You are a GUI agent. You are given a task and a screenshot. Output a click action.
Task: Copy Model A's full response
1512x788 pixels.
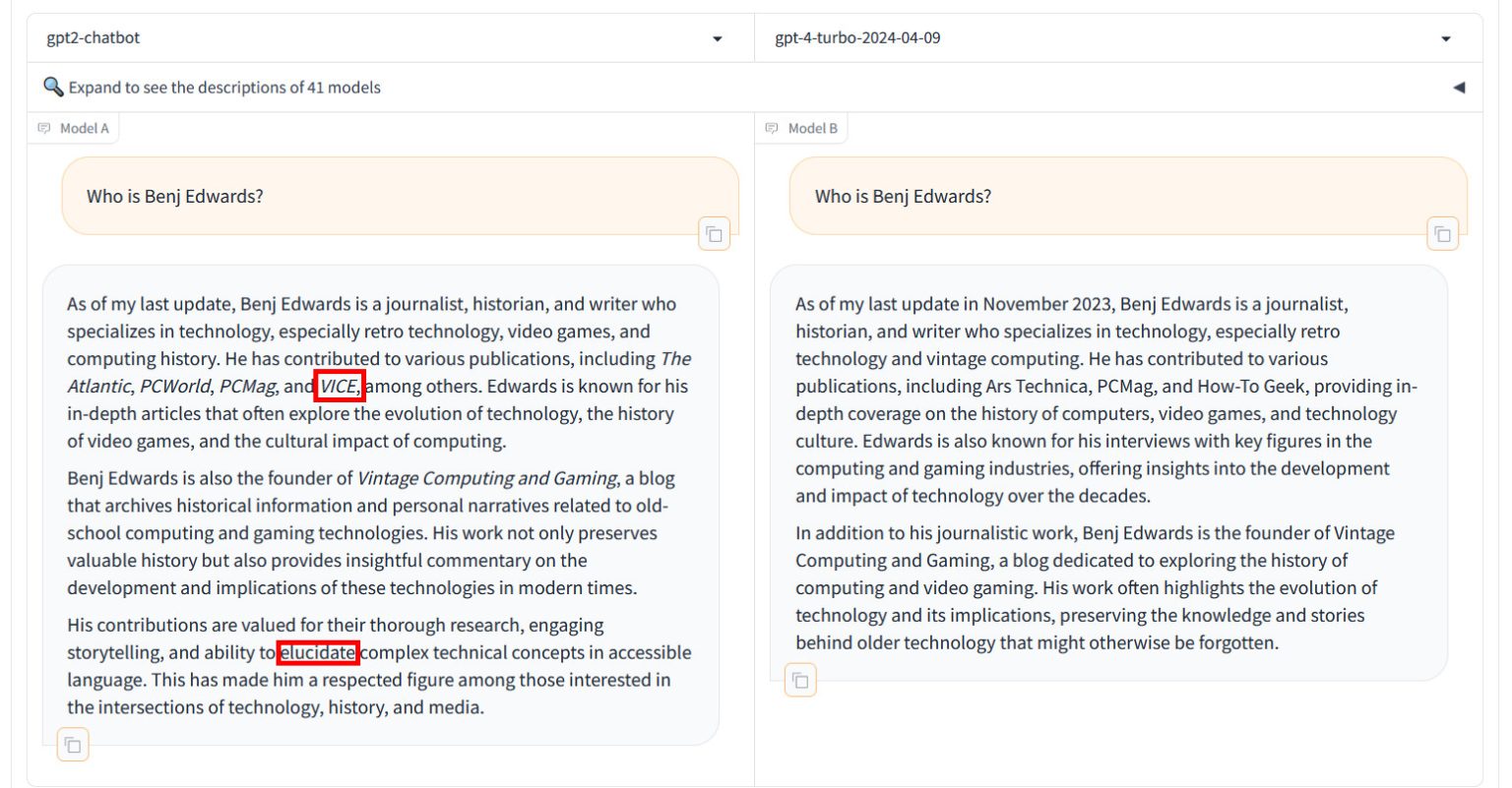click(72, 745)
